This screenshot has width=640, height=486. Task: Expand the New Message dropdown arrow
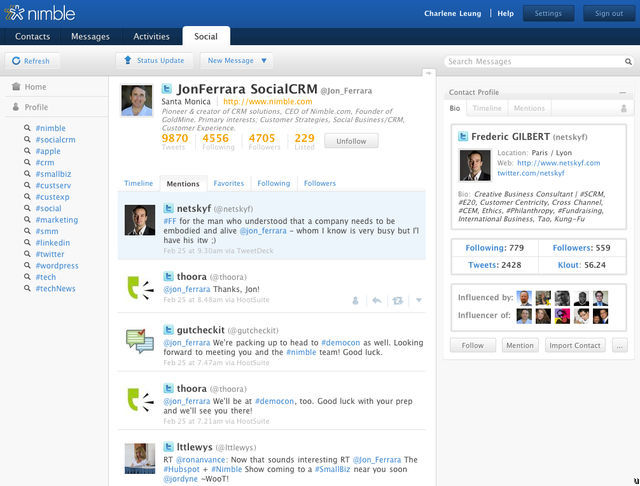pyautogui.click(x=264, y=60)
